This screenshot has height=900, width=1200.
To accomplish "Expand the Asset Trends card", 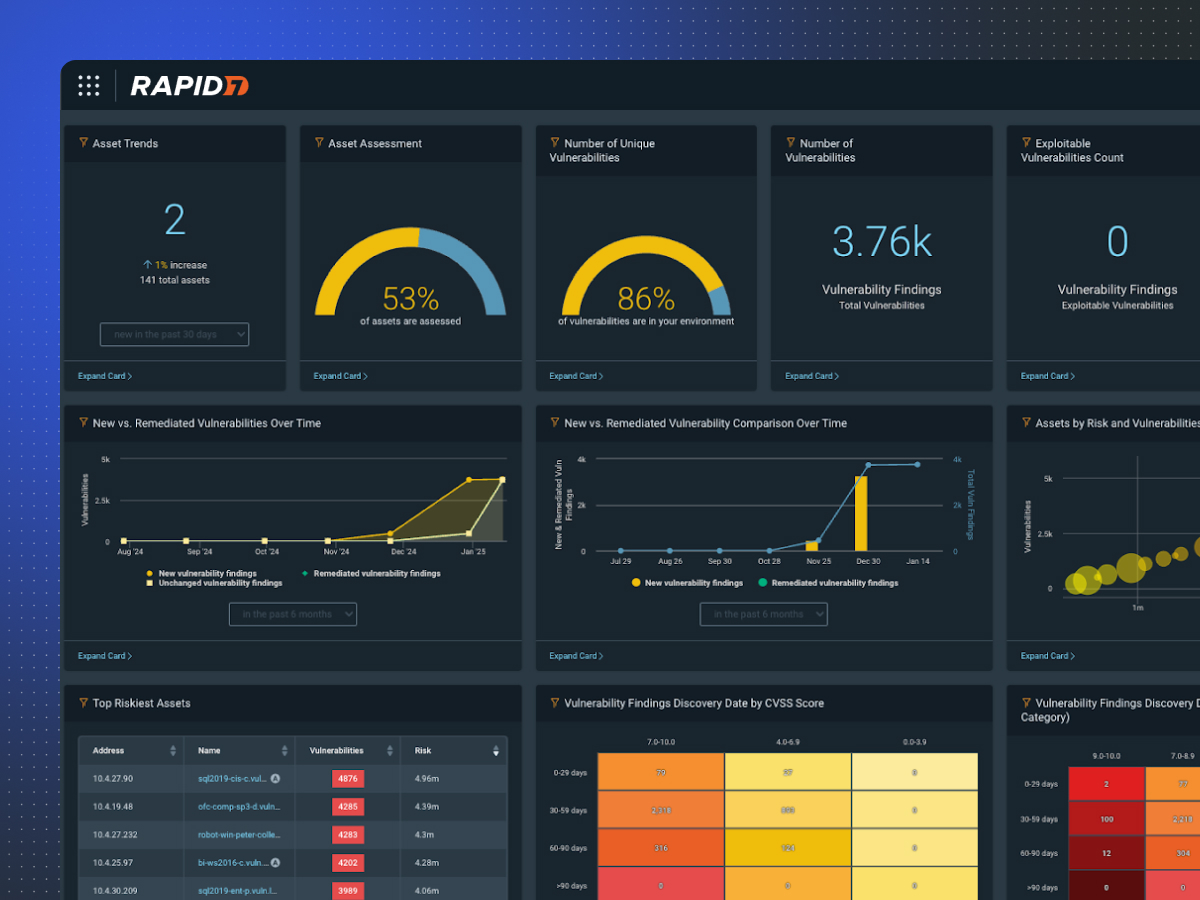I will tap(105, 376).
